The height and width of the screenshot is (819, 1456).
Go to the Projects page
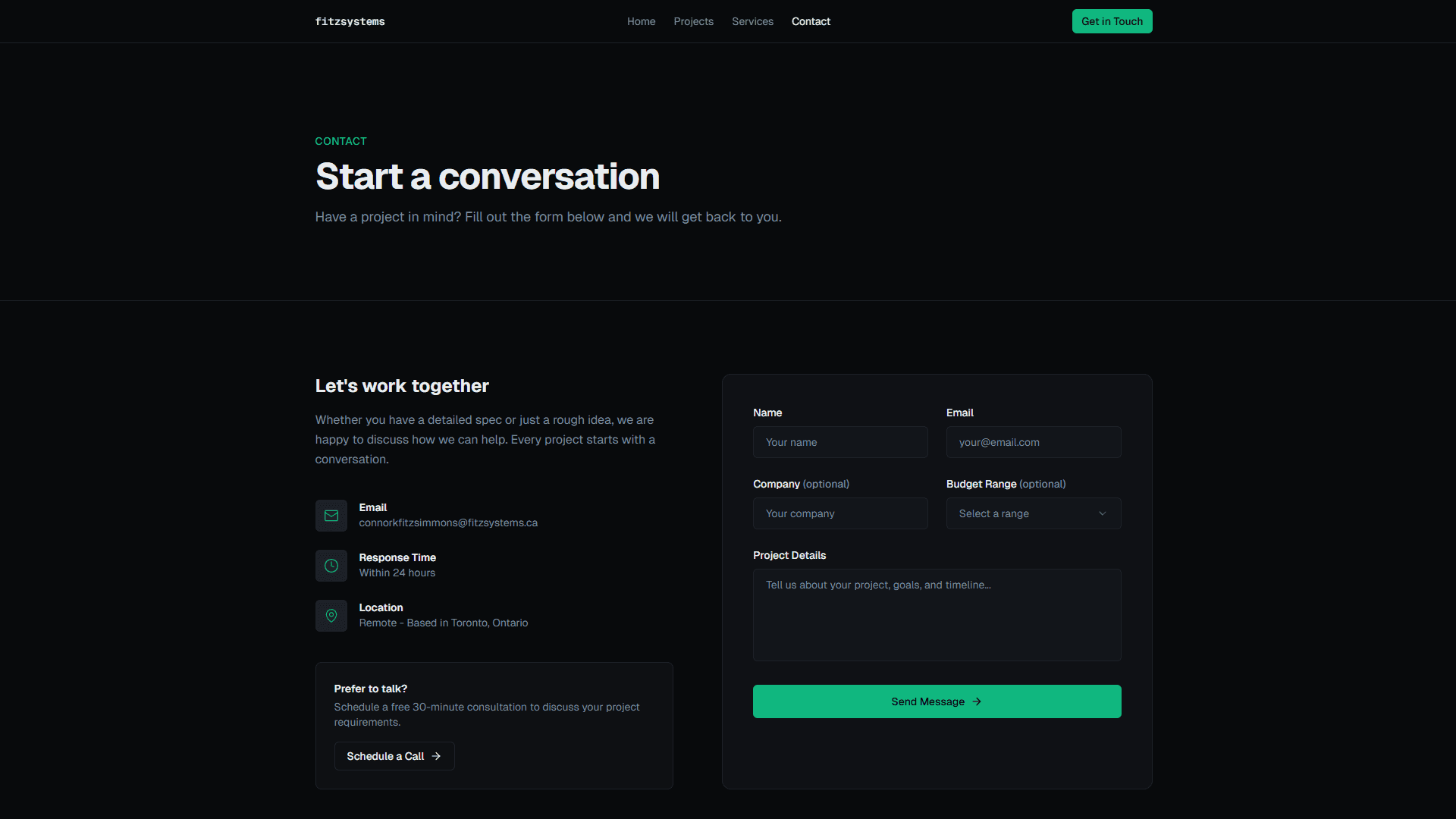tap(693, 21)
